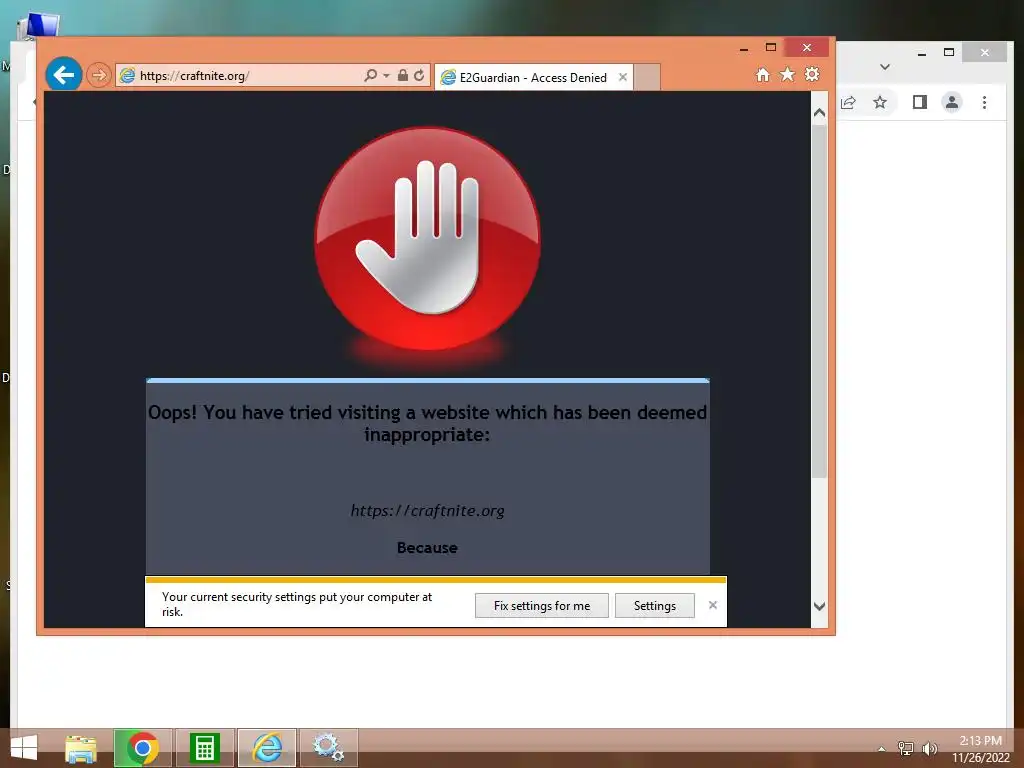Click the volume speaker tray icon

[x=930, y=749]
